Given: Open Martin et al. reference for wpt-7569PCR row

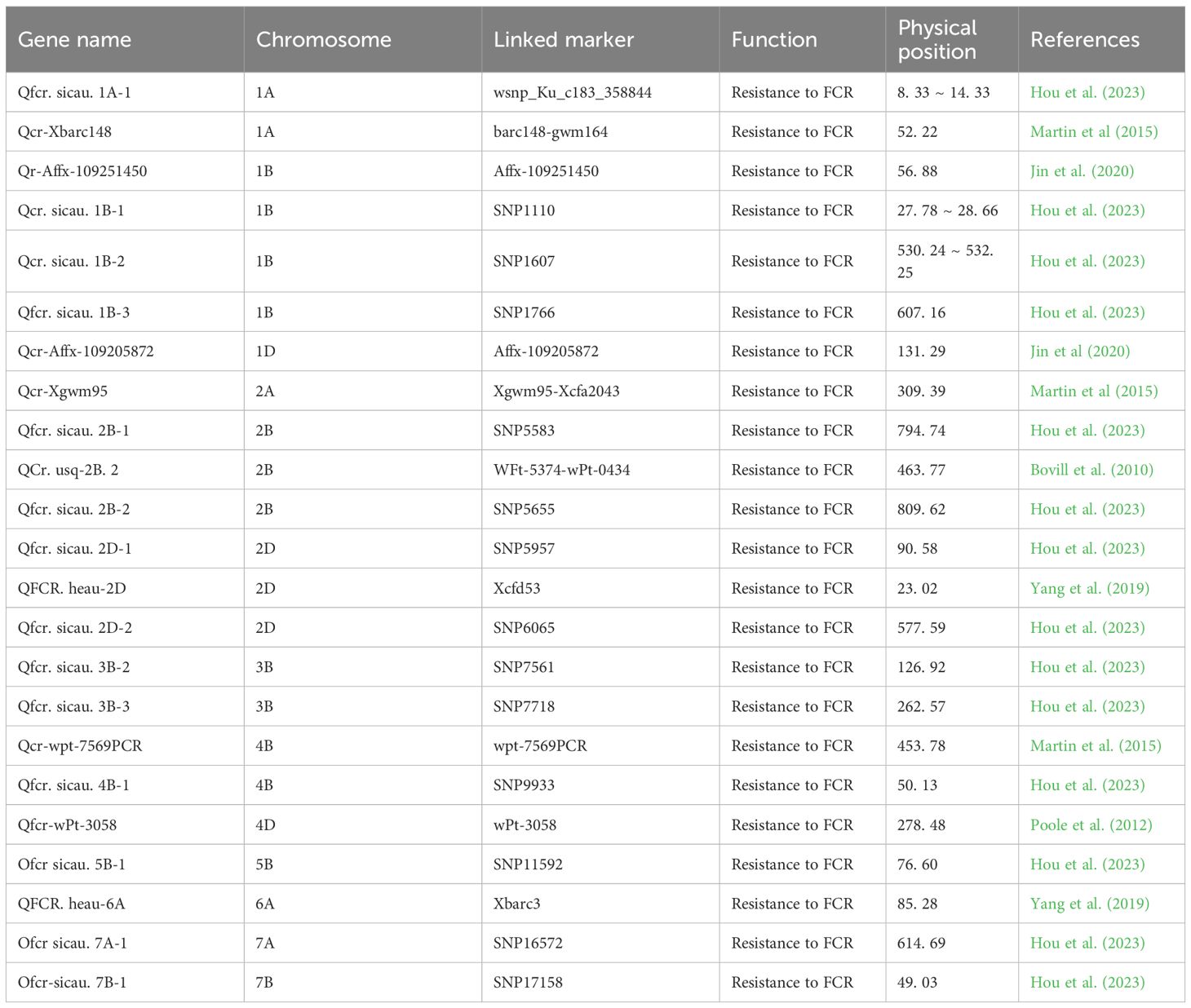Looking at the screenshot, I should pos(1095,745).
